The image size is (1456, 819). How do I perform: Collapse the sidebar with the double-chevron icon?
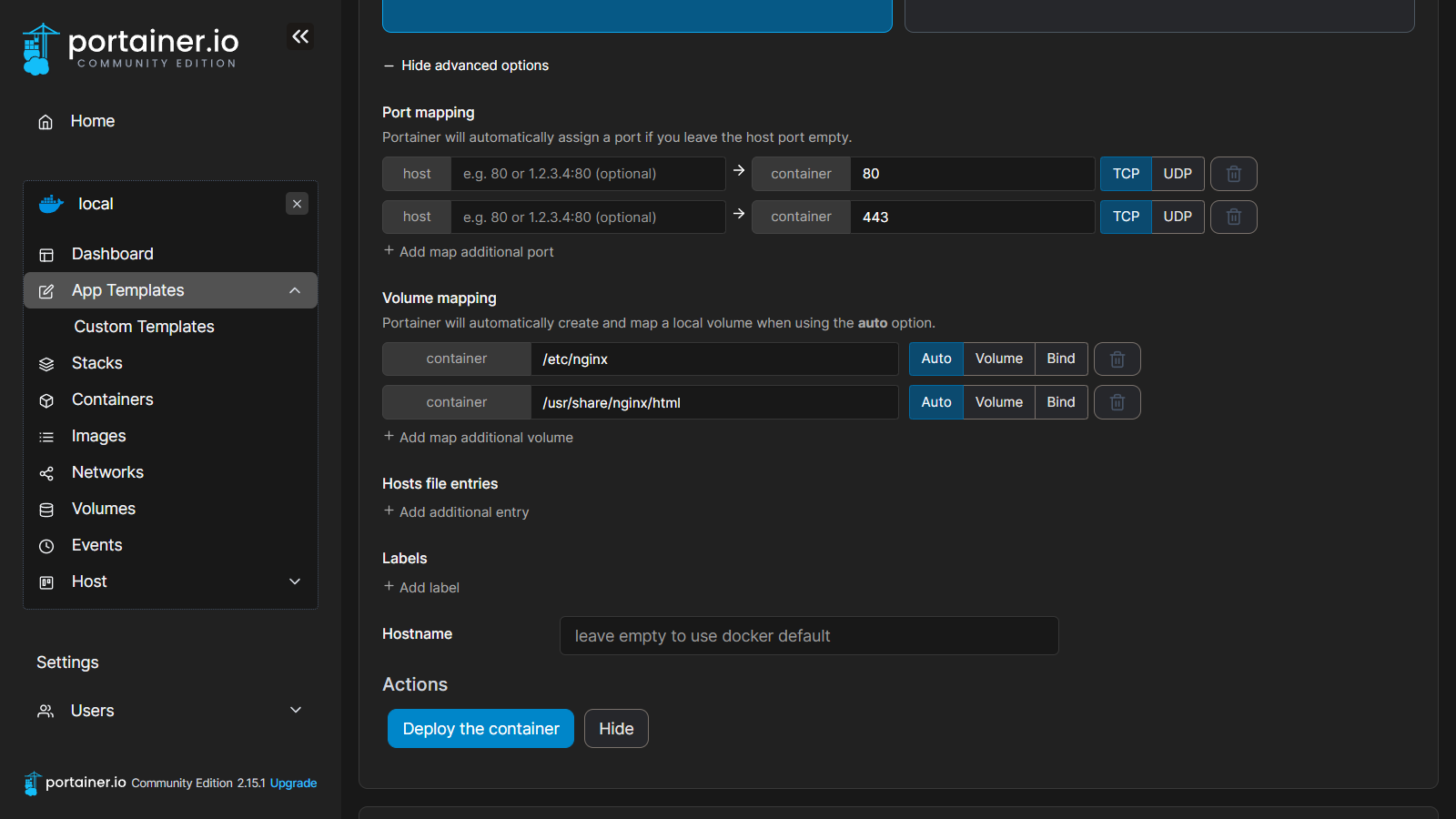click(300, 36)
